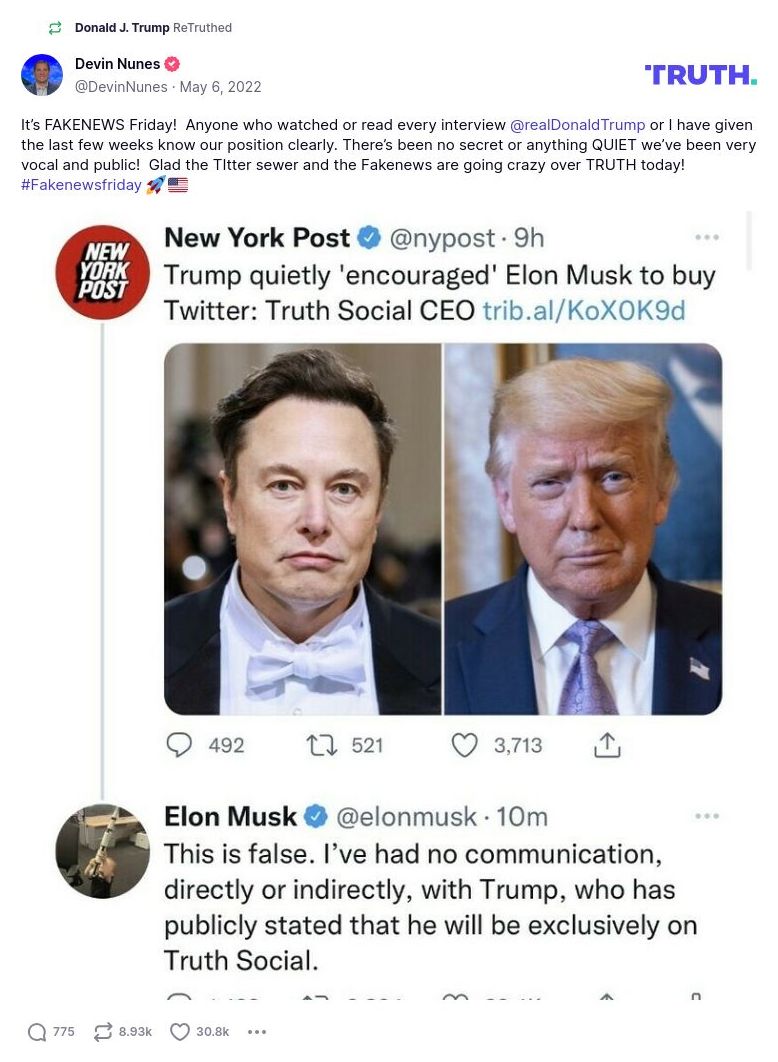Viewport: 778px width, 1062px height.
Task: Click the #Fakenewsfriday hashtag
Action: [x=80, y=184]
